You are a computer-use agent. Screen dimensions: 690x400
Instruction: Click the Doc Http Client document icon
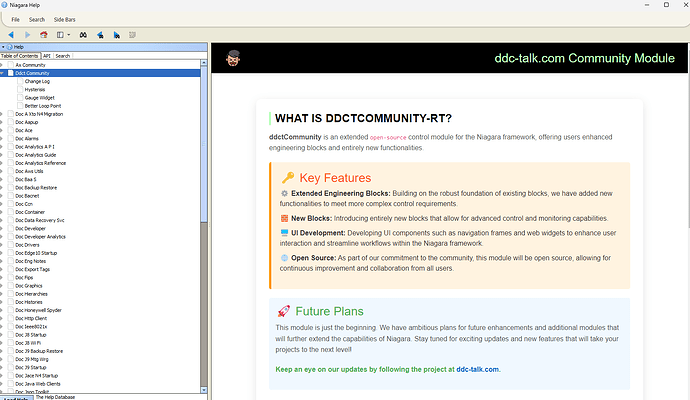pyautogui.click(x=11, y=318)
